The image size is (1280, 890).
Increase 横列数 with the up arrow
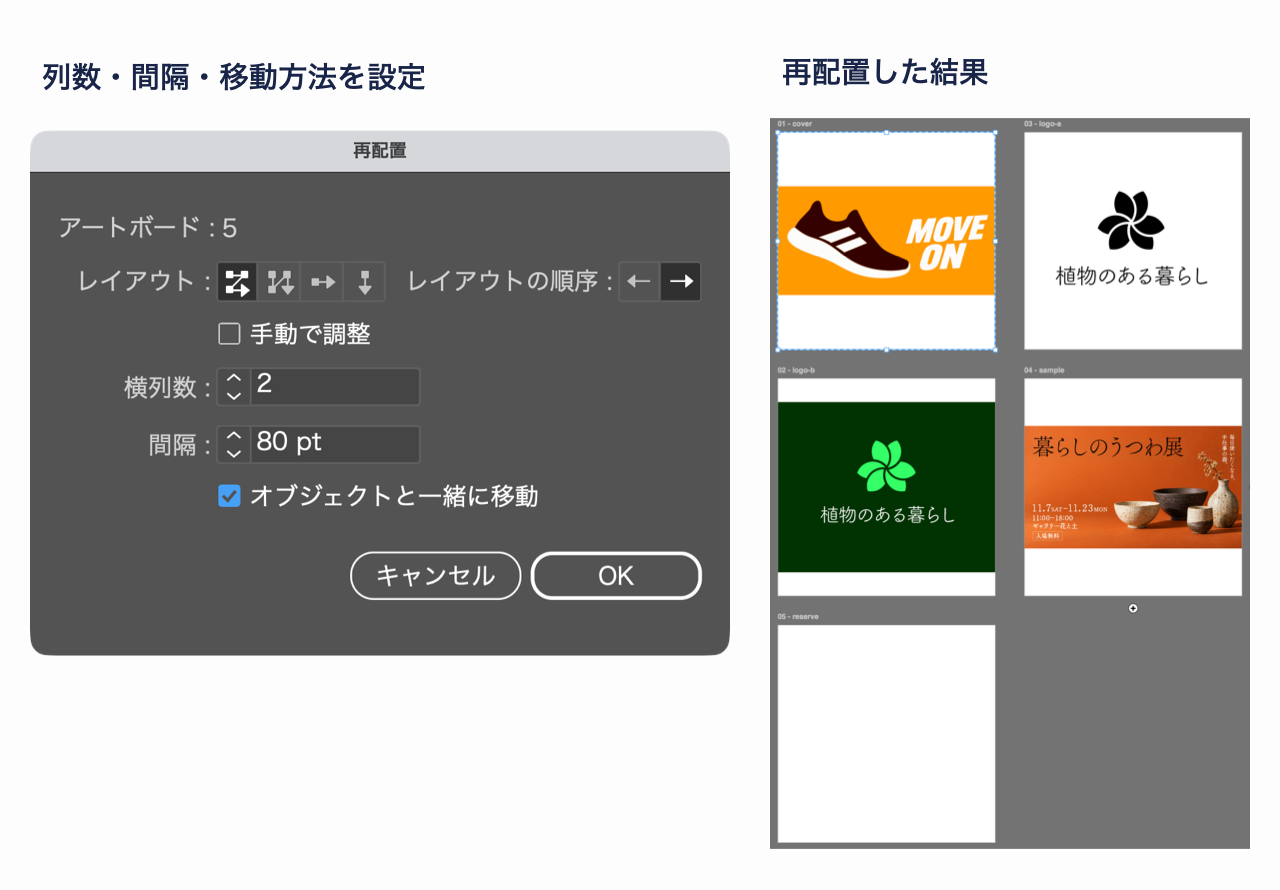pos(234,378)
